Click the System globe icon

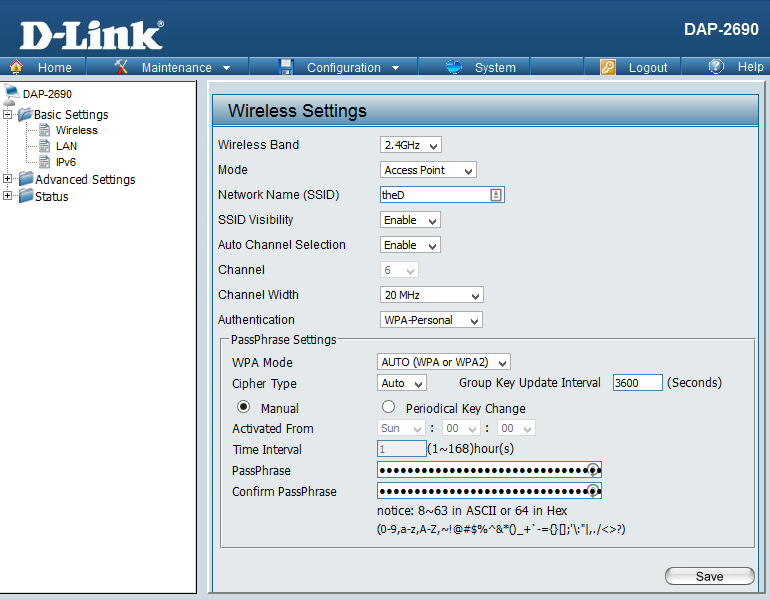(454, 66)
